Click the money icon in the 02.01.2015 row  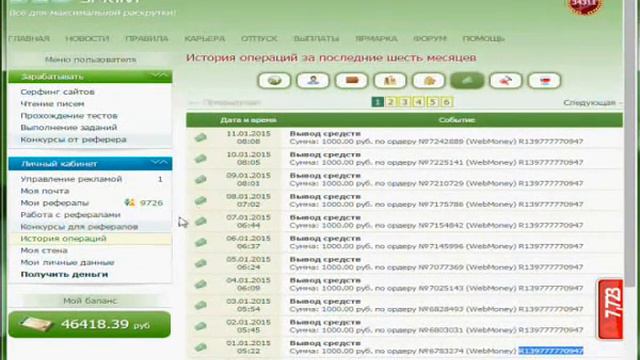[200, 326]
